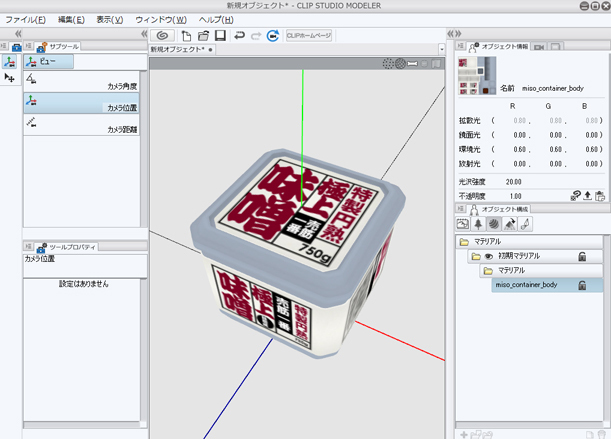Open the 編集 menu
The height and width of the screenshot is (439, 611).
pos(71,20)
